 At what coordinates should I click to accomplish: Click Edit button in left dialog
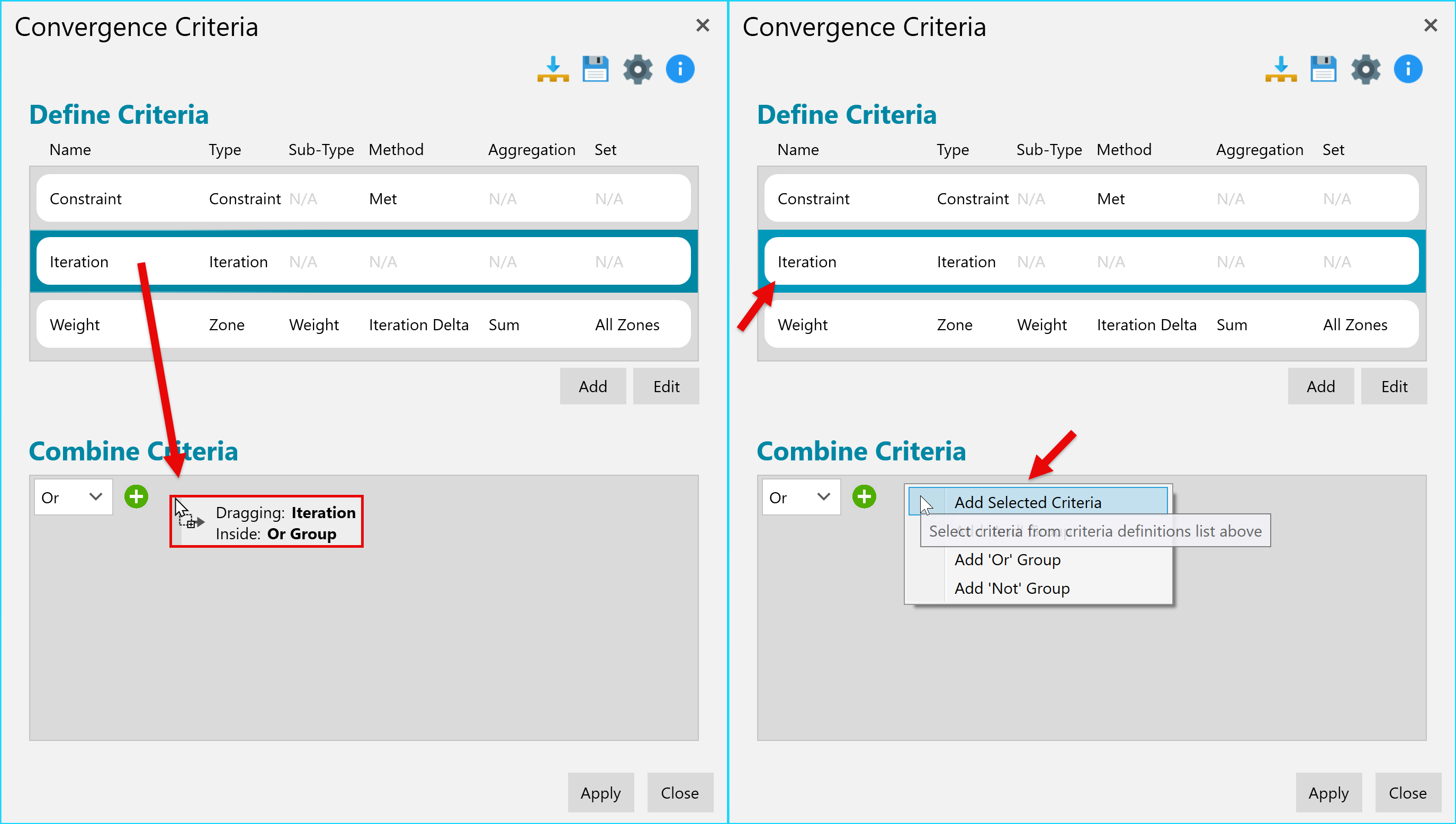[x=666, y=386]
